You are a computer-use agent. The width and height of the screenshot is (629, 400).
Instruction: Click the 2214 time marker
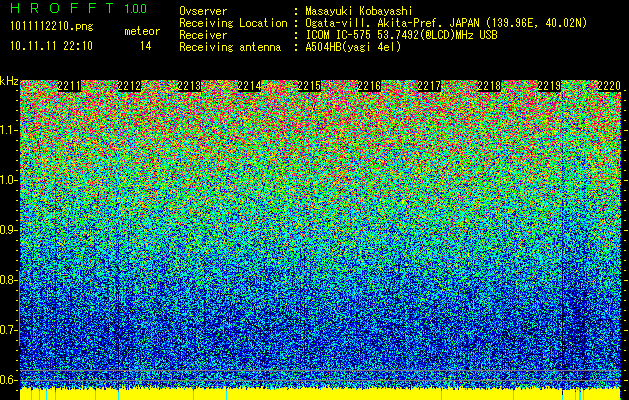249,86
